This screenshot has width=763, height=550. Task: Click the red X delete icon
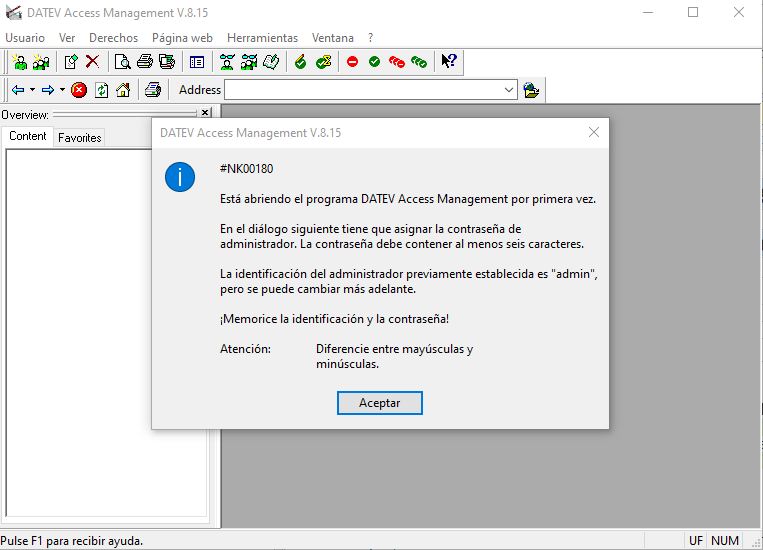(x=92, y=62)
